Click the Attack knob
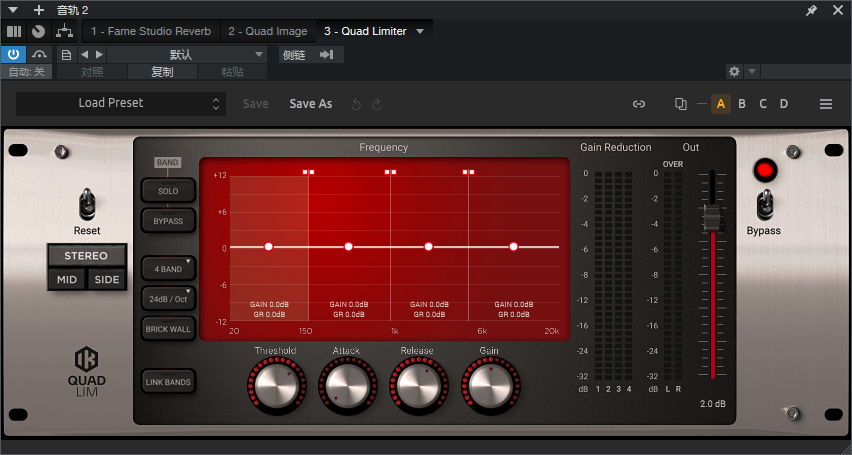Screen dimensions: 852x455 [347, 385]
